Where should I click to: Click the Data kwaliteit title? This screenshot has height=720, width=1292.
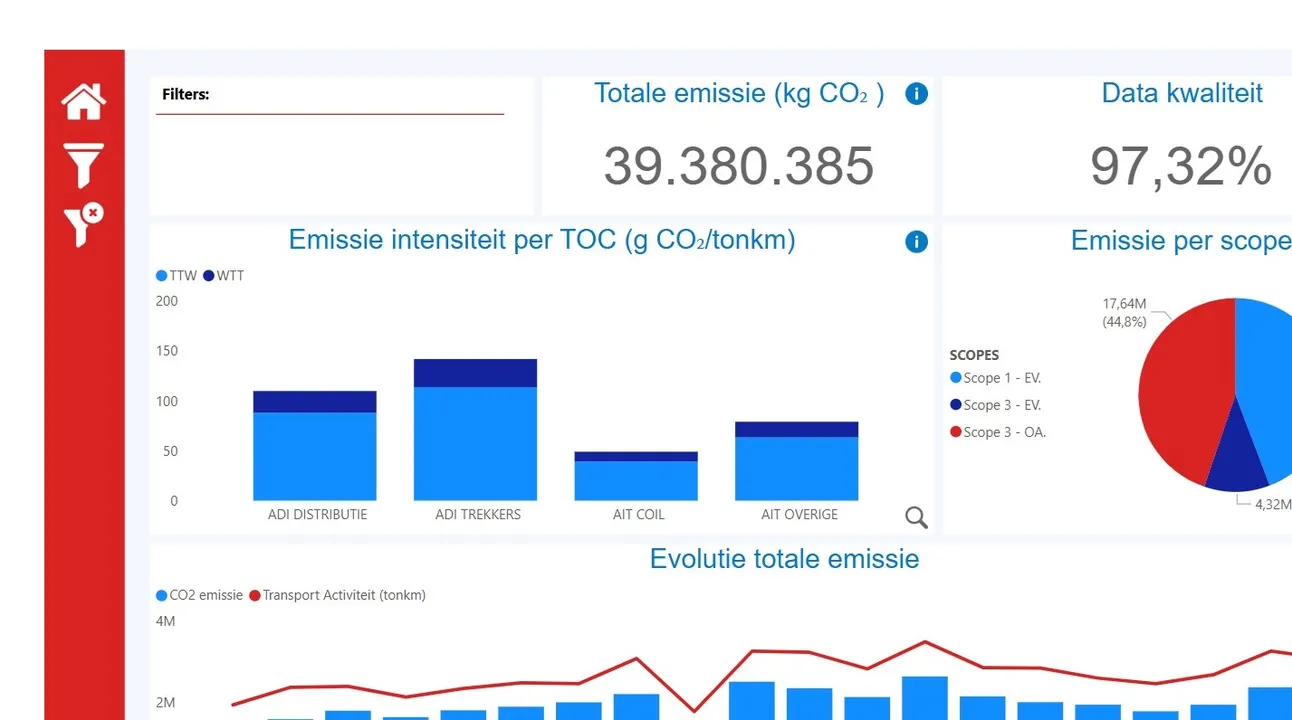(x=1182, y=93)
